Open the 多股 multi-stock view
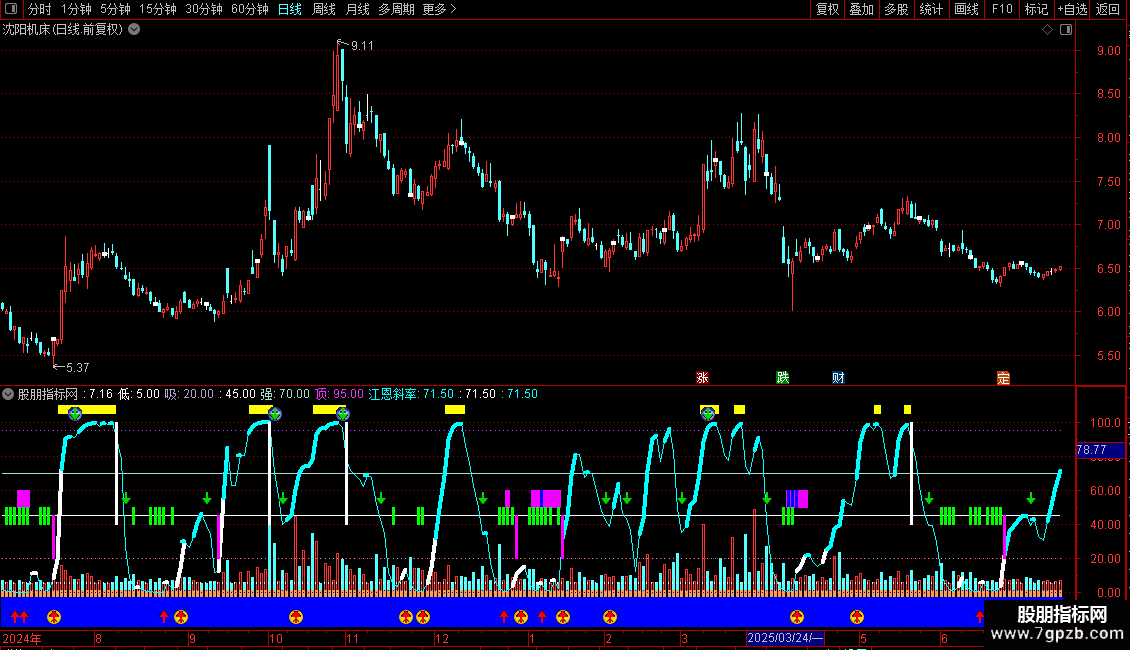The image size is (1130, 650). (x=897, y=9)
